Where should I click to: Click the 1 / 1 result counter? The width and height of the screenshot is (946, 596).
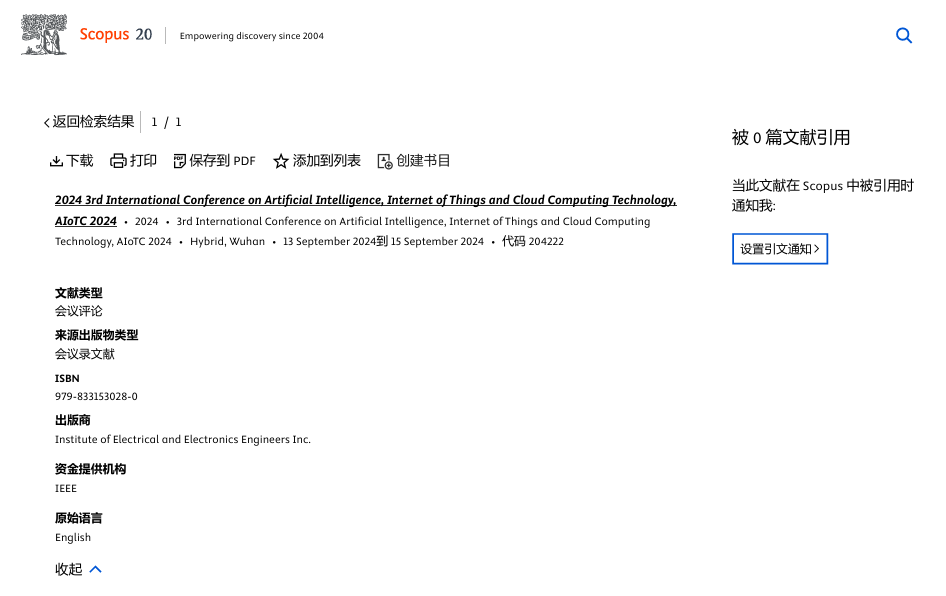pyautogui.click(x=166, y=122)
